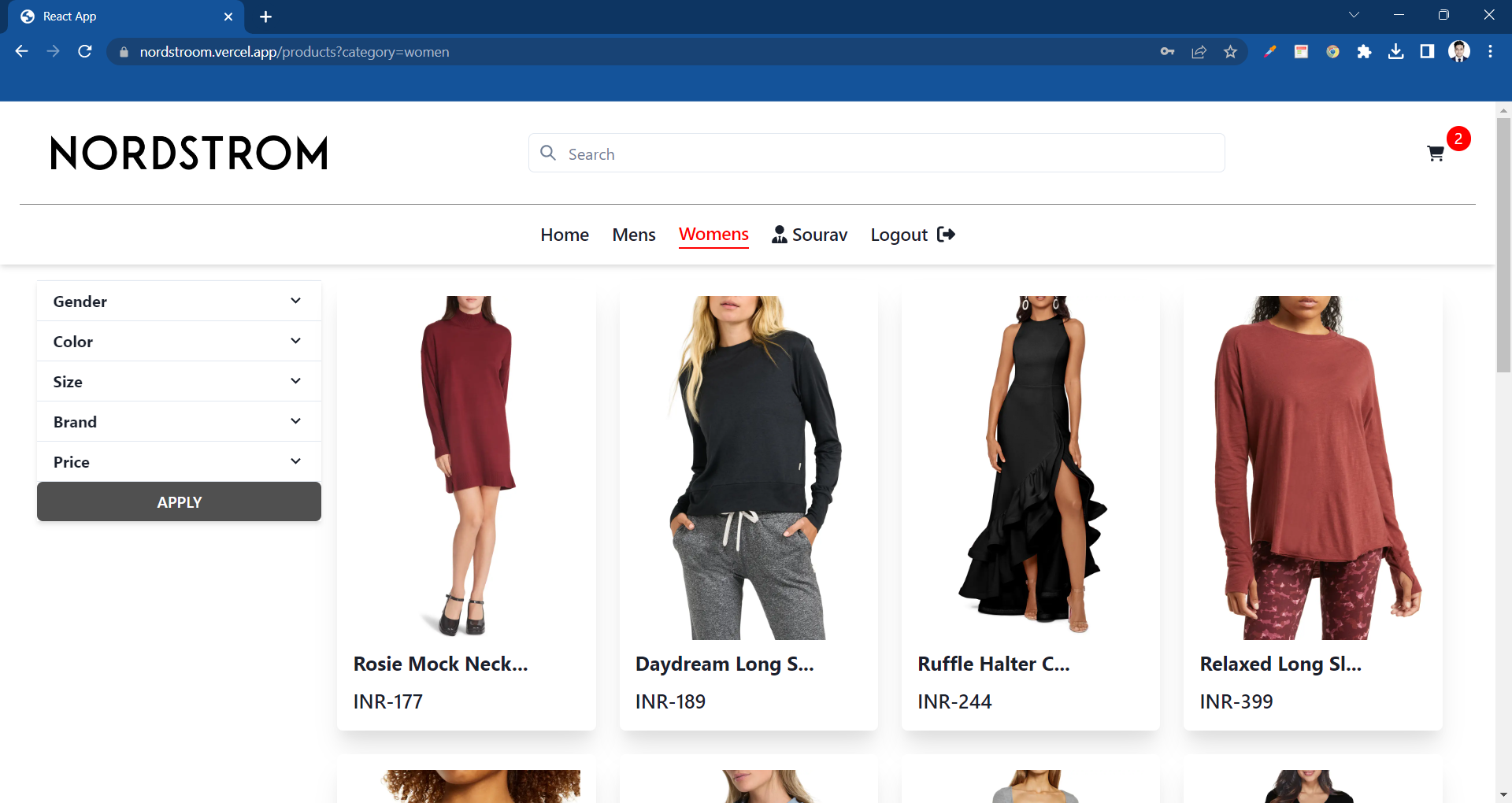
Task: Click the Logout link
Action: 899,235
